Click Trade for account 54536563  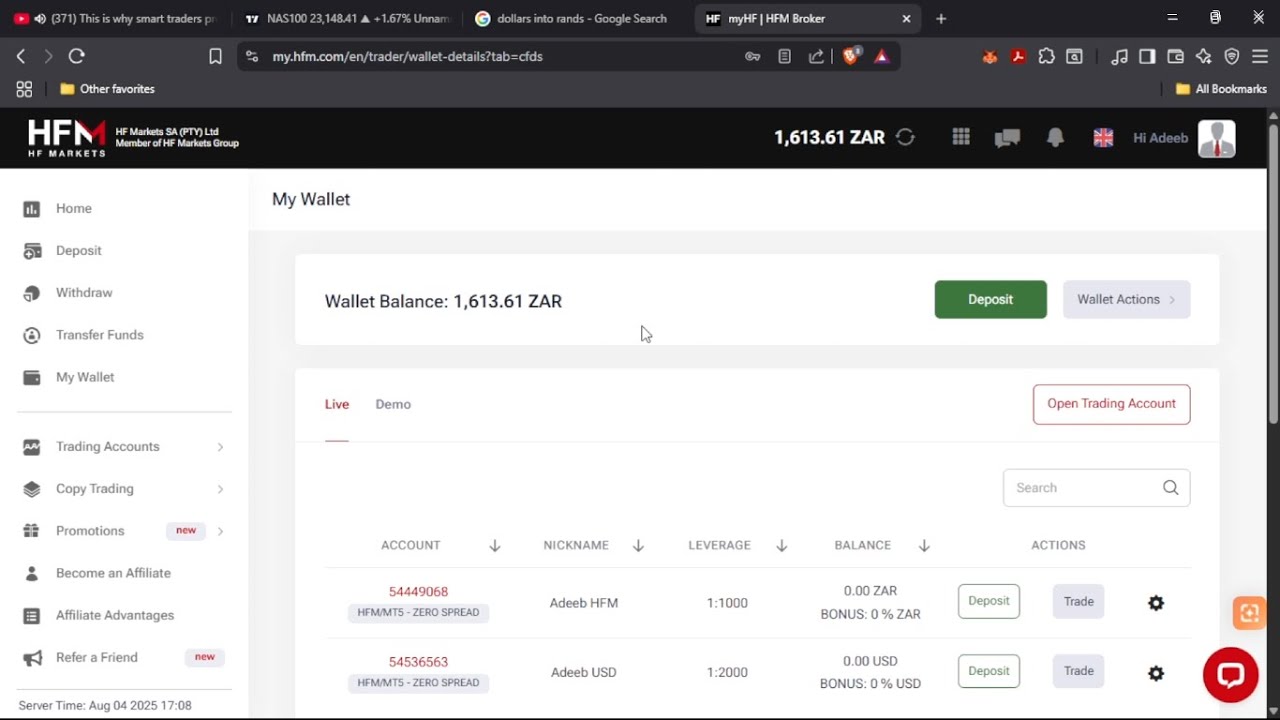(1078, 671)
